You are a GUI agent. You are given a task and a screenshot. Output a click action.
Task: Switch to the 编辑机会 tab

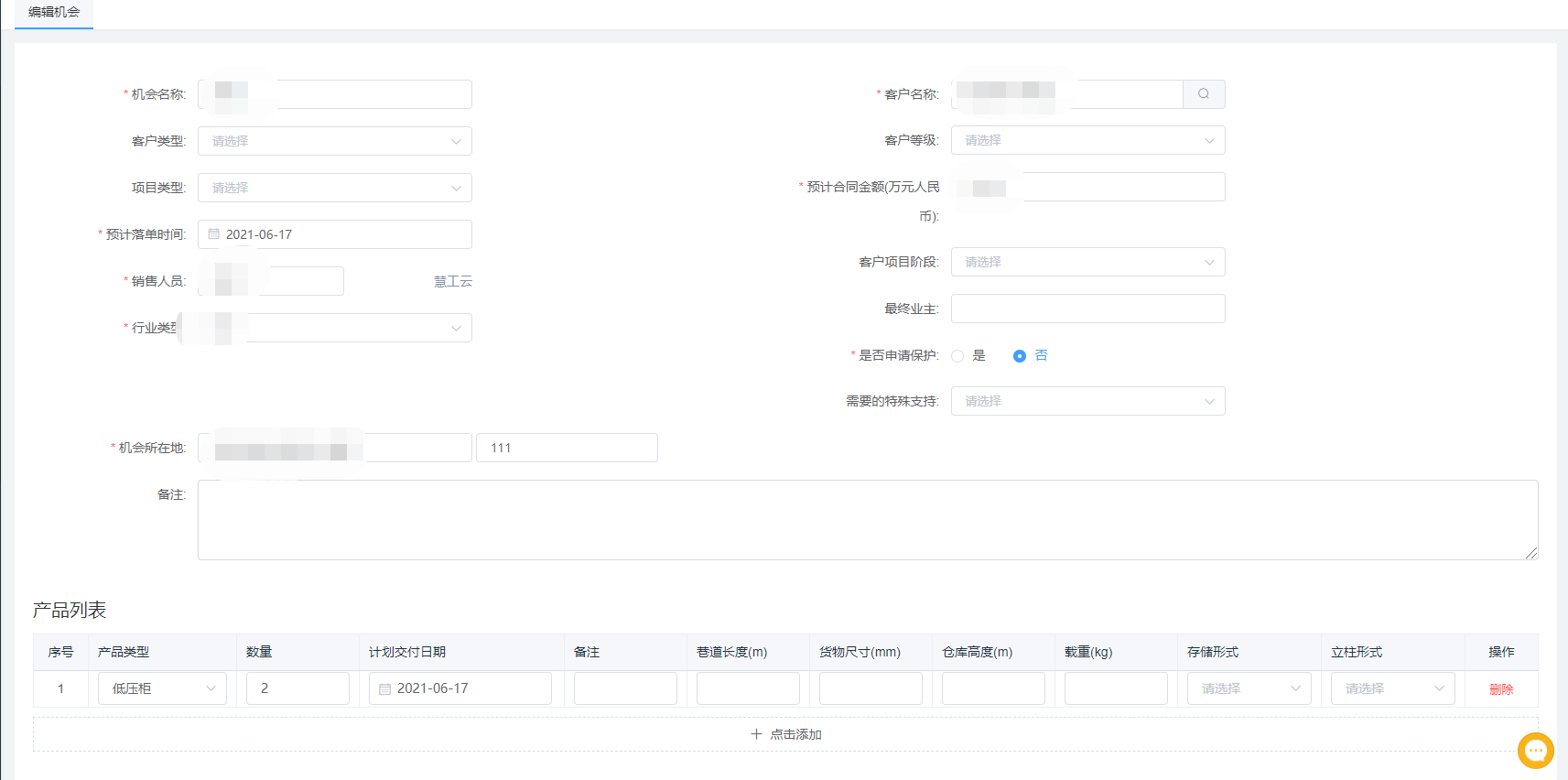click(54, 13)
